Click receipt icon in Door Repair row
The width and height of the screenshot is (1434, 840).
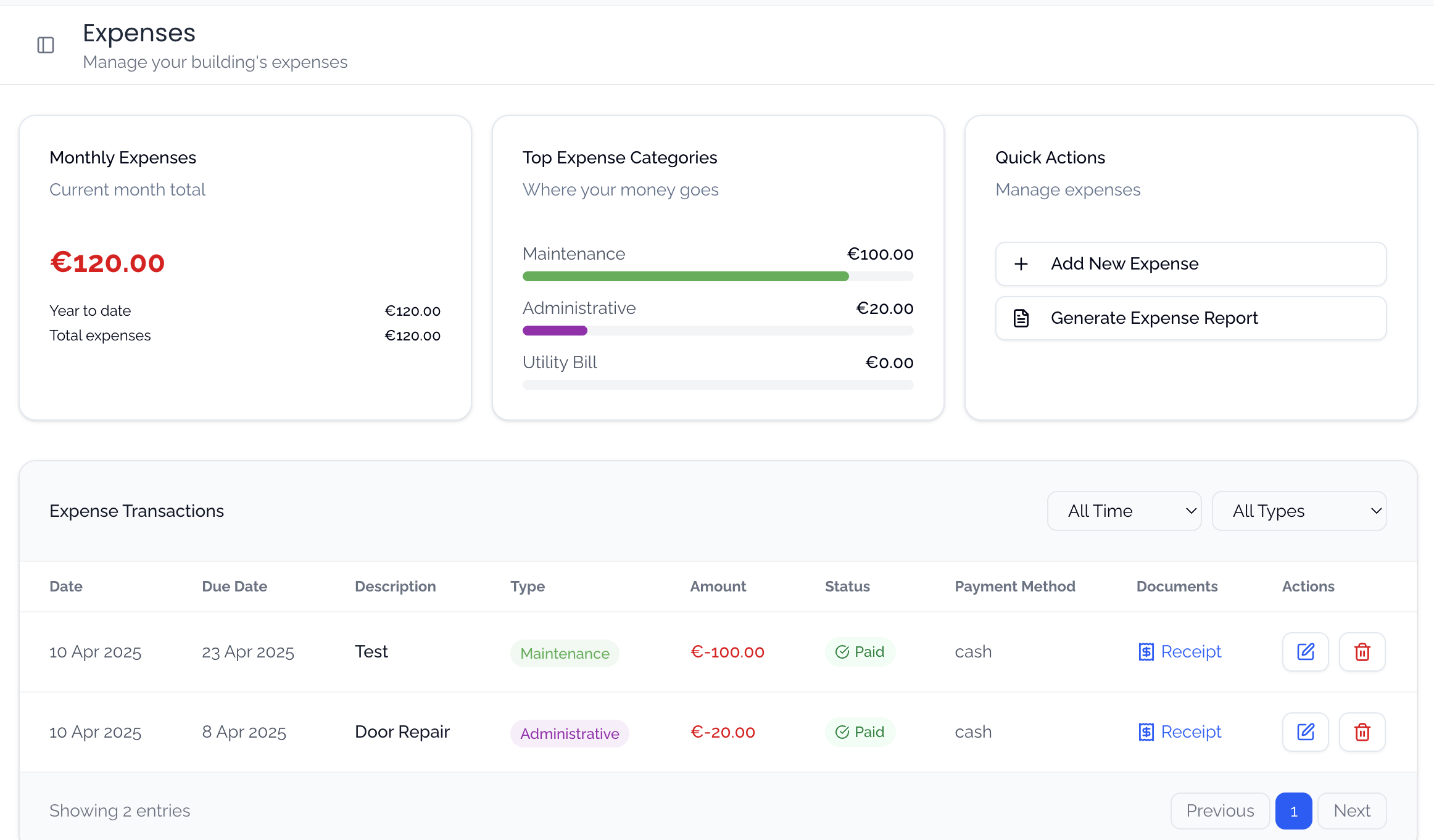1146,732
